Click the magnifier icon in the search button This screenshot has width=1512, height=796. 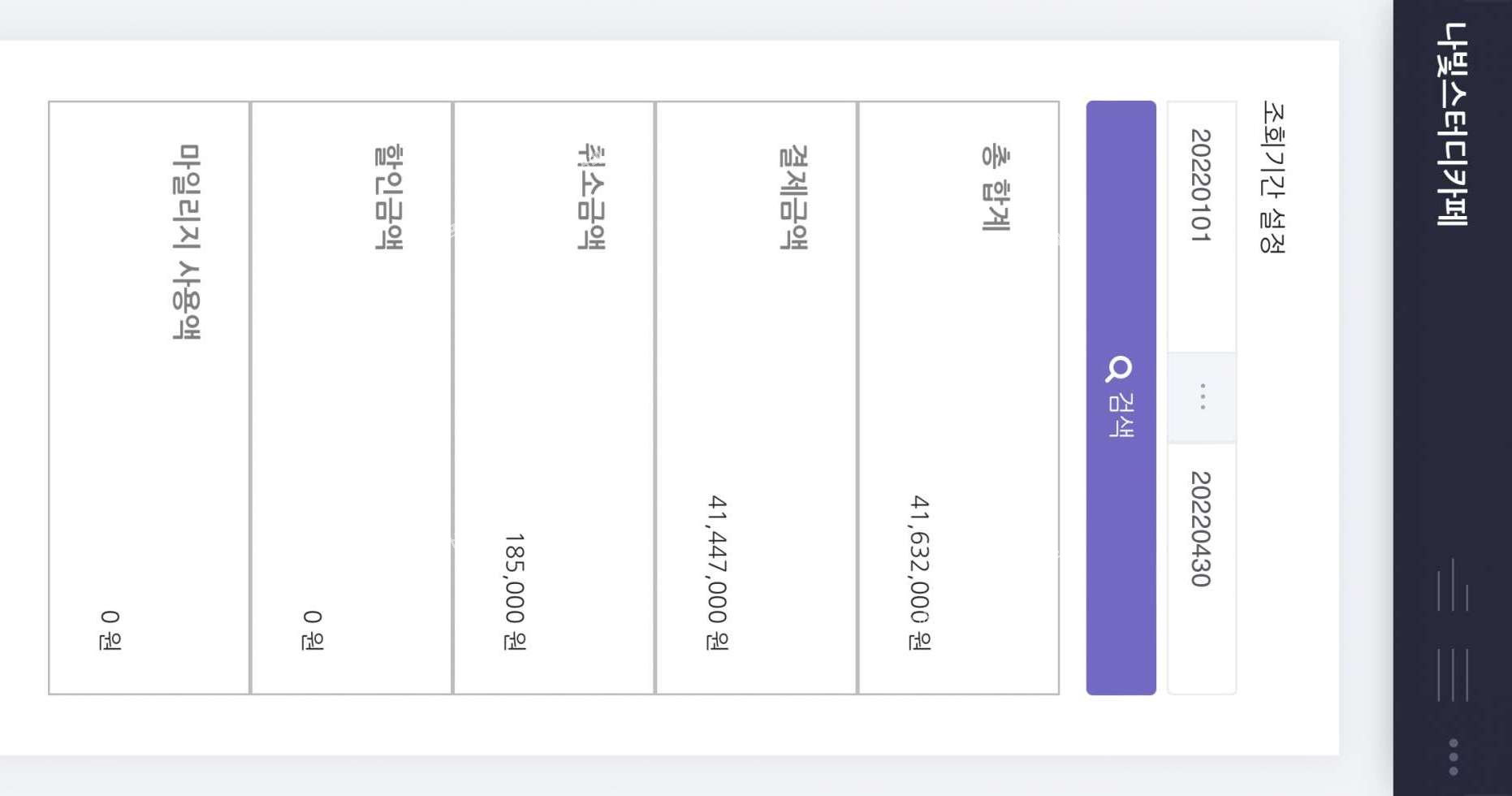[x=1119, y=370]
